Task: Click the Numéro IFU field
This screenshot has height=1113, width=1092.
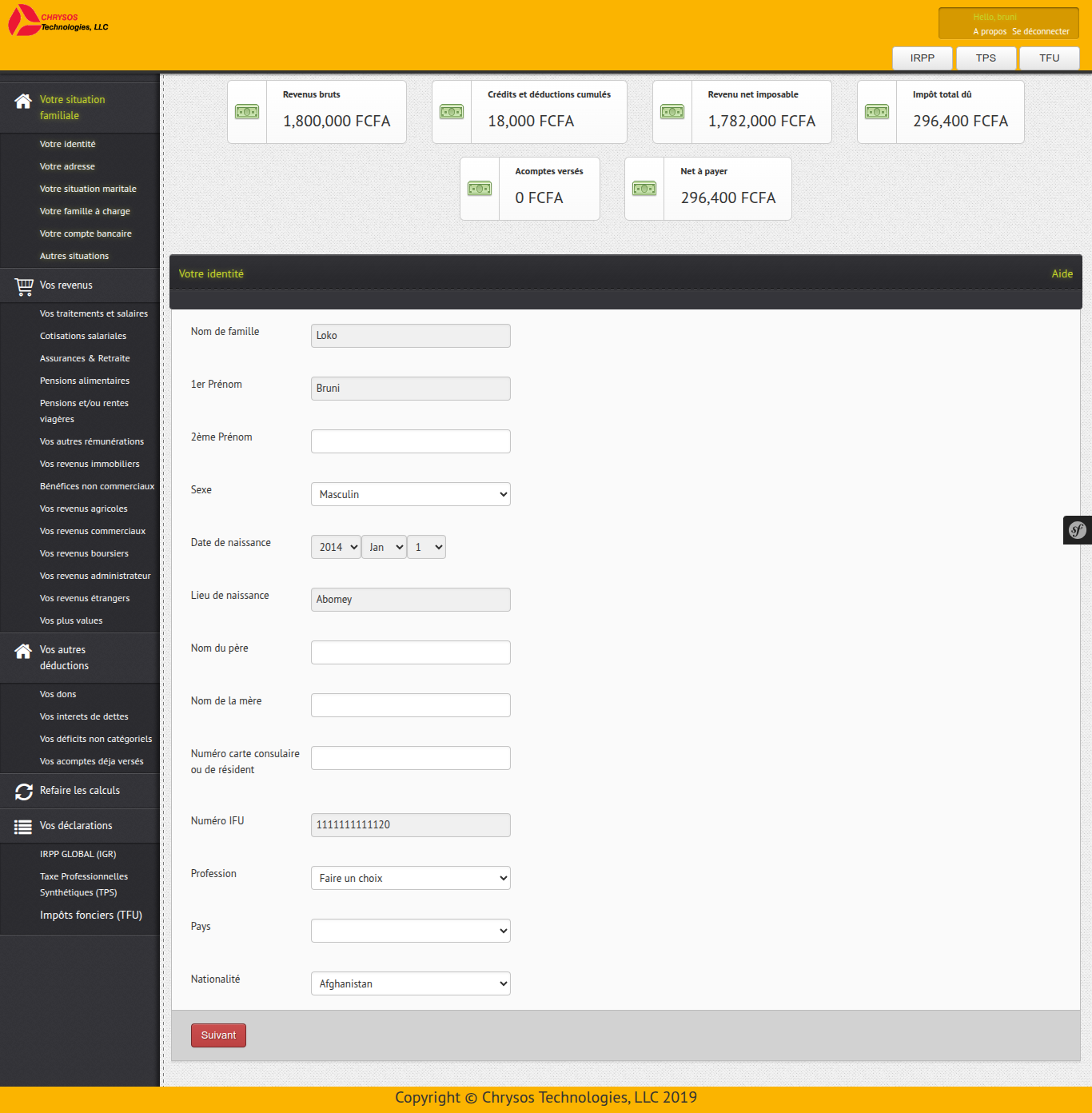Action: pos(411,825)
